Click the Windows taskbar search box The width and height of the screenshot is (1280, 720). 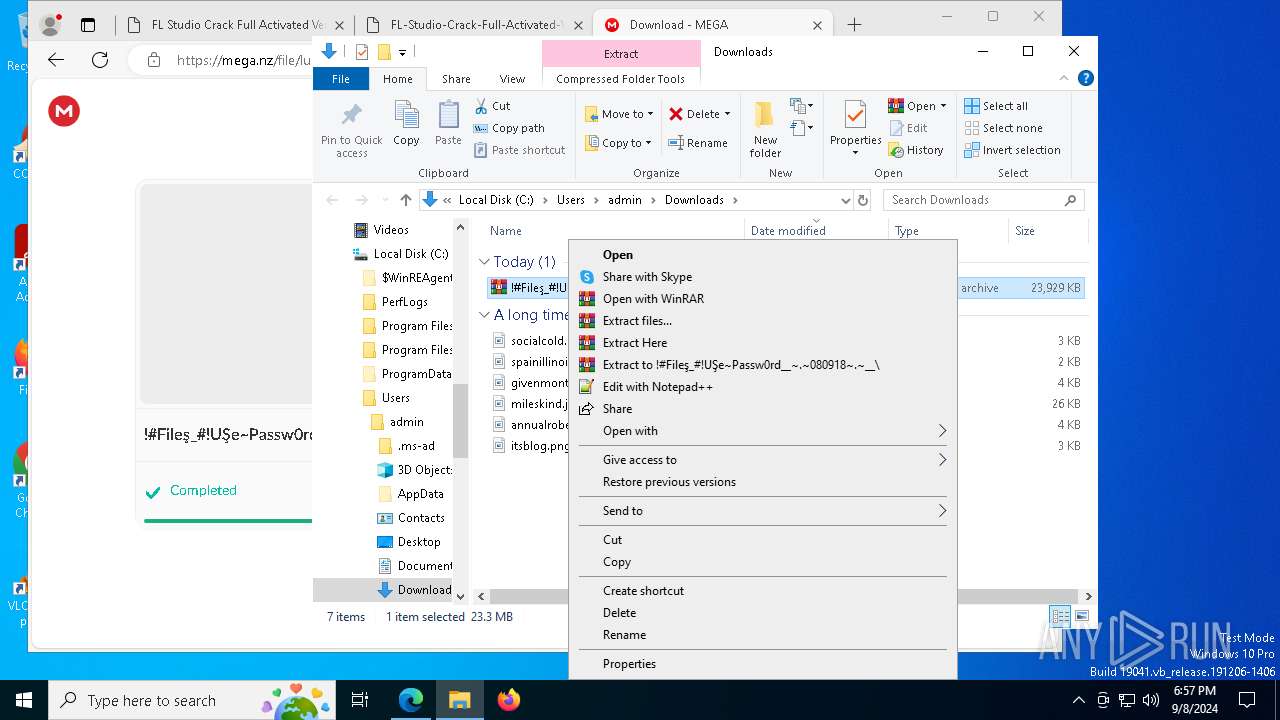coord(193,700)
